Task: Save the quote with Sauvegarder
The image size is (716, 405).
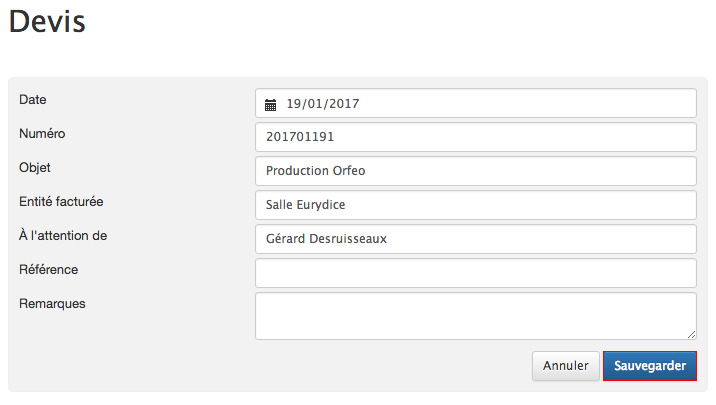Action: click(650, 366)
